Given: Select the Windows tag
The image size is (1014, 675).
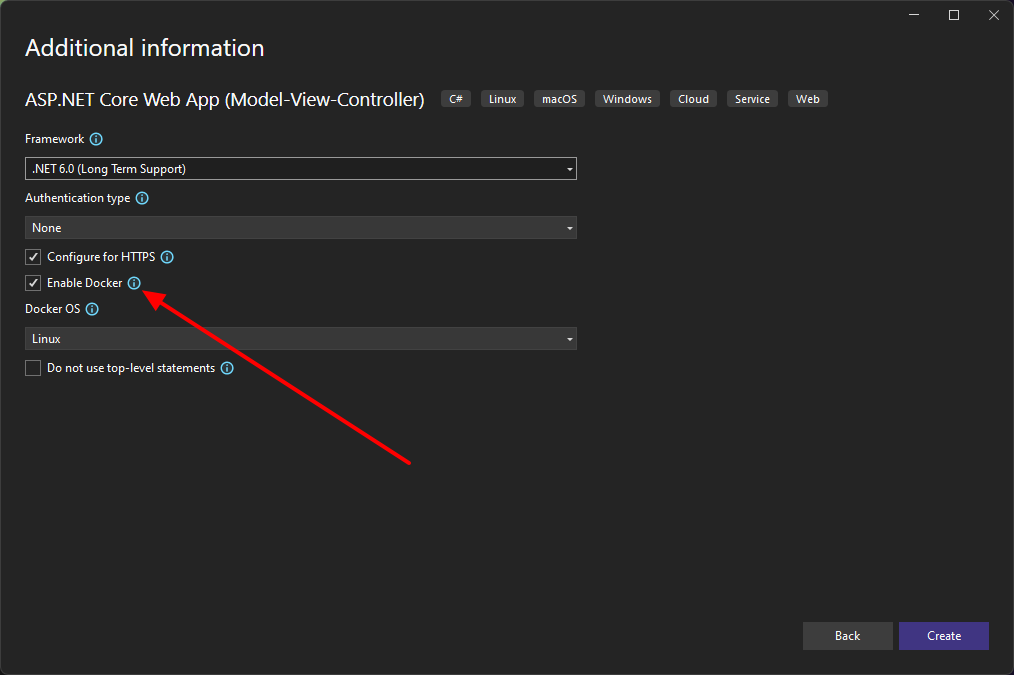Looking at the screenshot, I should point(627,99).
